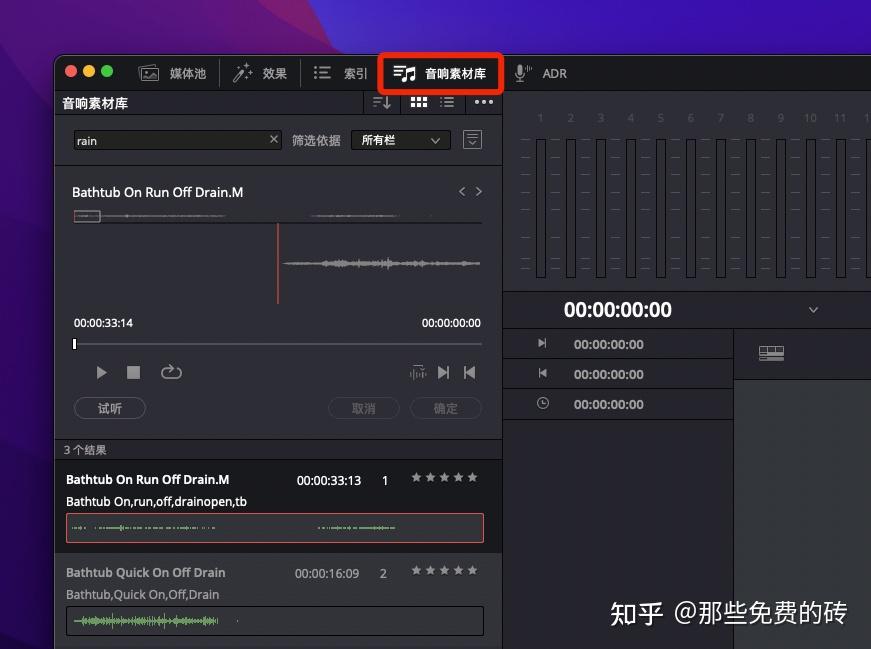Clear the rain search field with X

pos(273,139)
